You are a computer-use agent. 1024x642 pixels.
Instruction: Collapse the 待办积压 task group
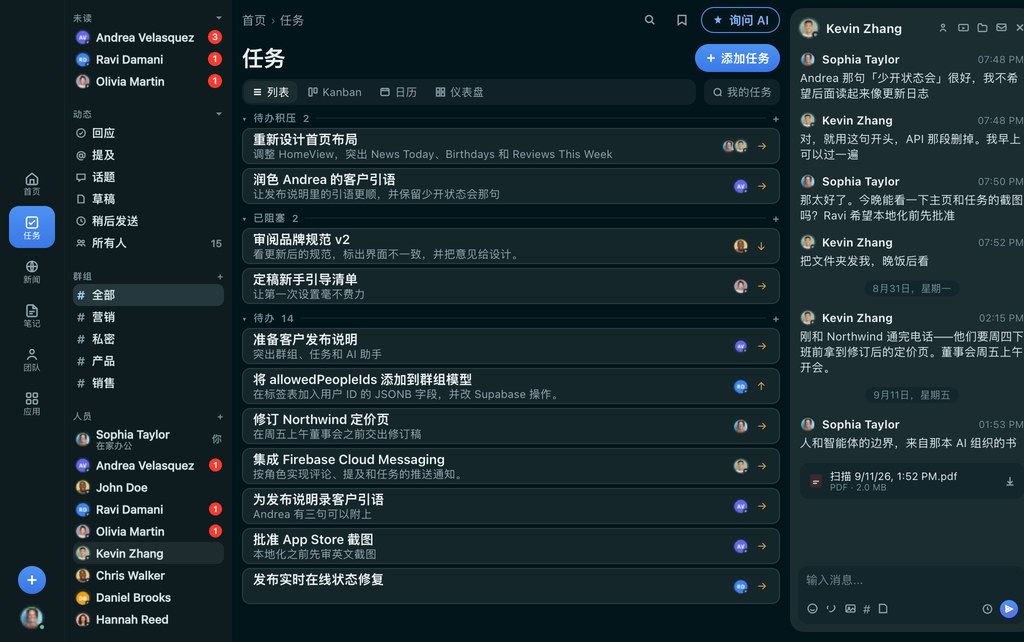tap(244, 119)
